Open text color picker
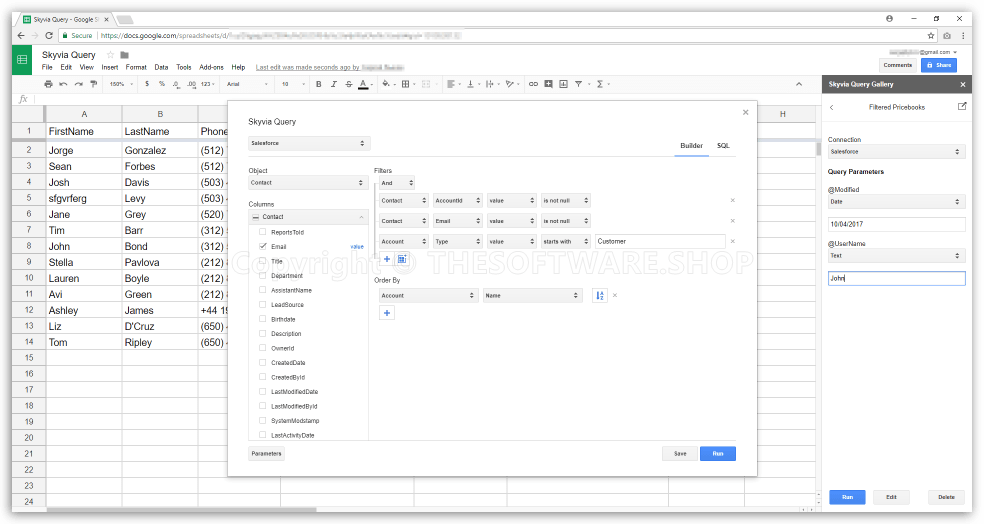 363,84
